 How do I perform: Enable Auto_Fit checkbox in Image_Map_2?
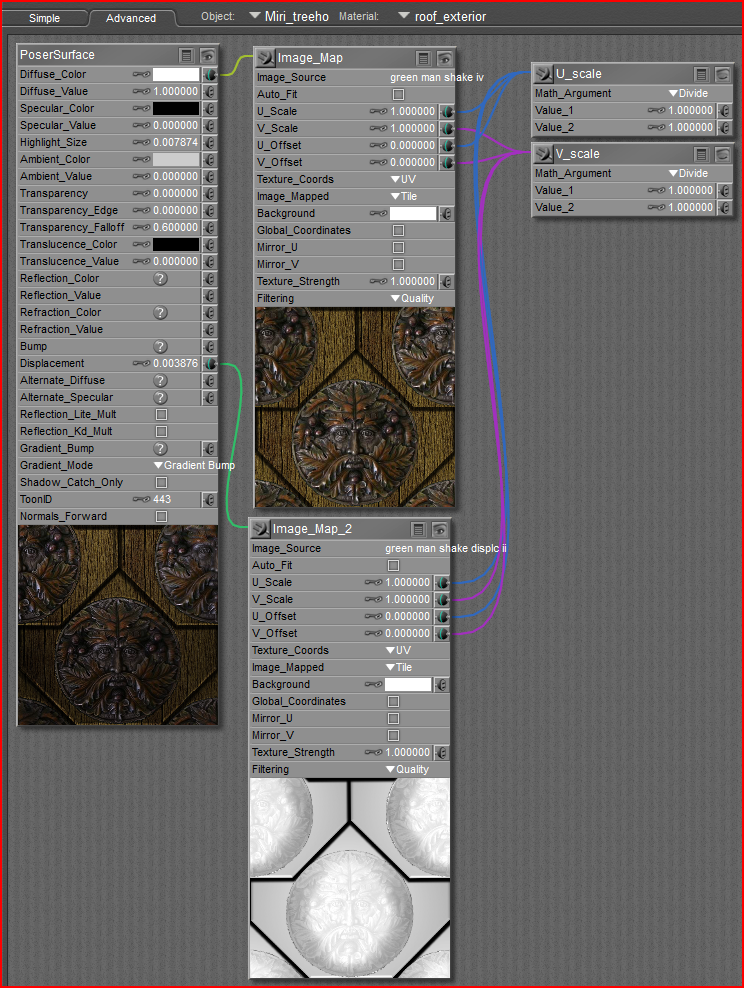[x=393, y=566]
